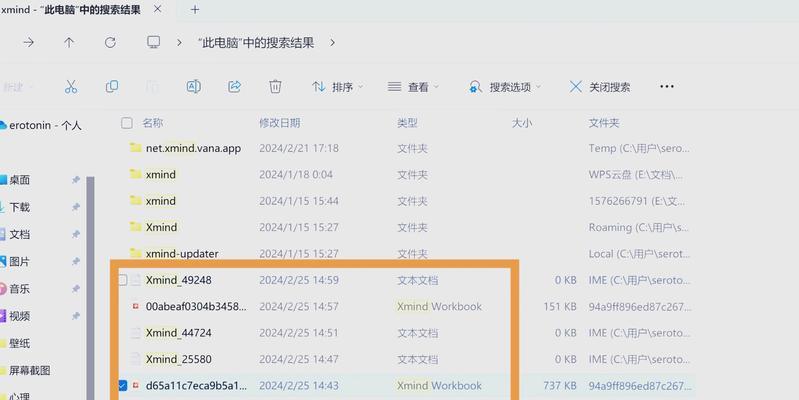Open the 搜索选项 dropdown

(x=505, y=87)
